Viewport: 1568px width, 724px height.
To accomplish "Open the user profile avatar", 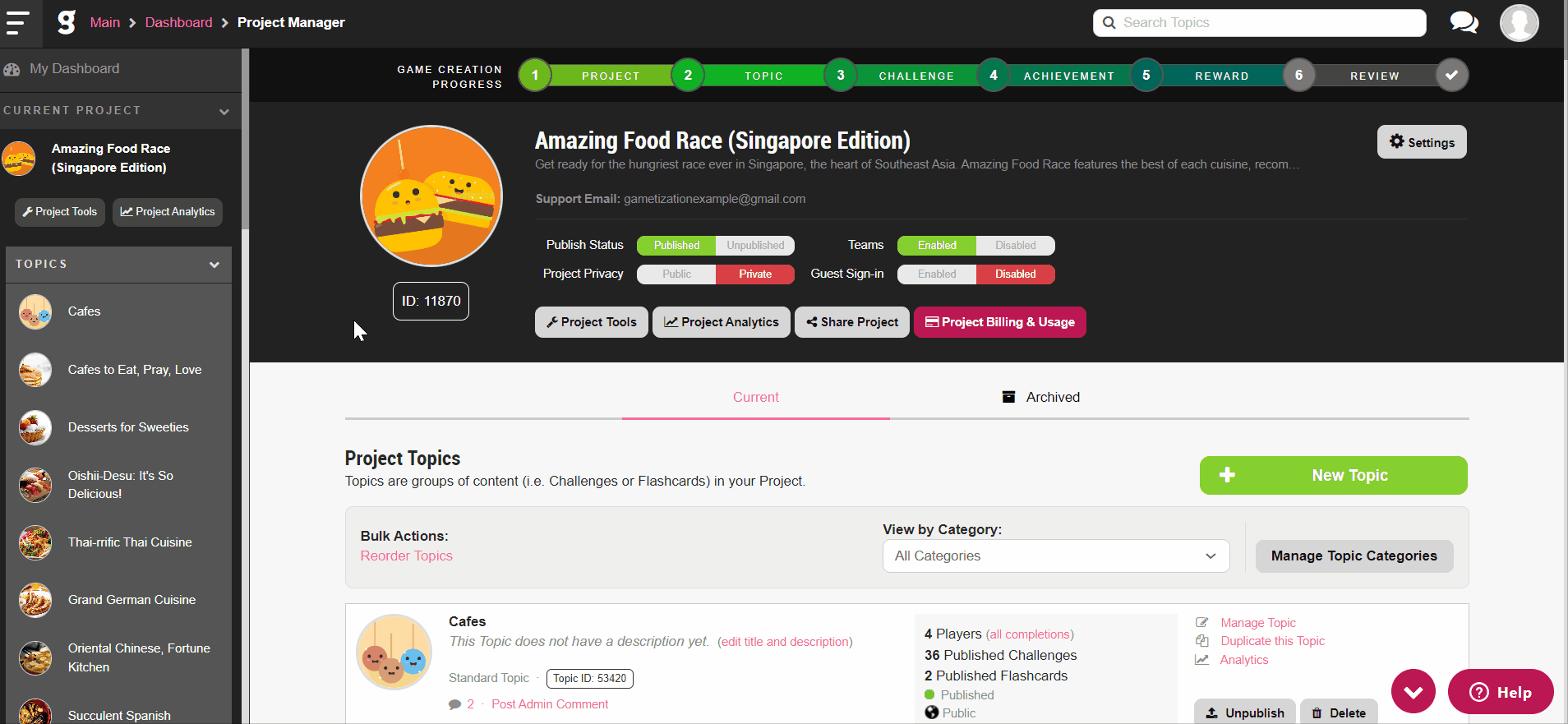I will click(x=1519, y=23).
